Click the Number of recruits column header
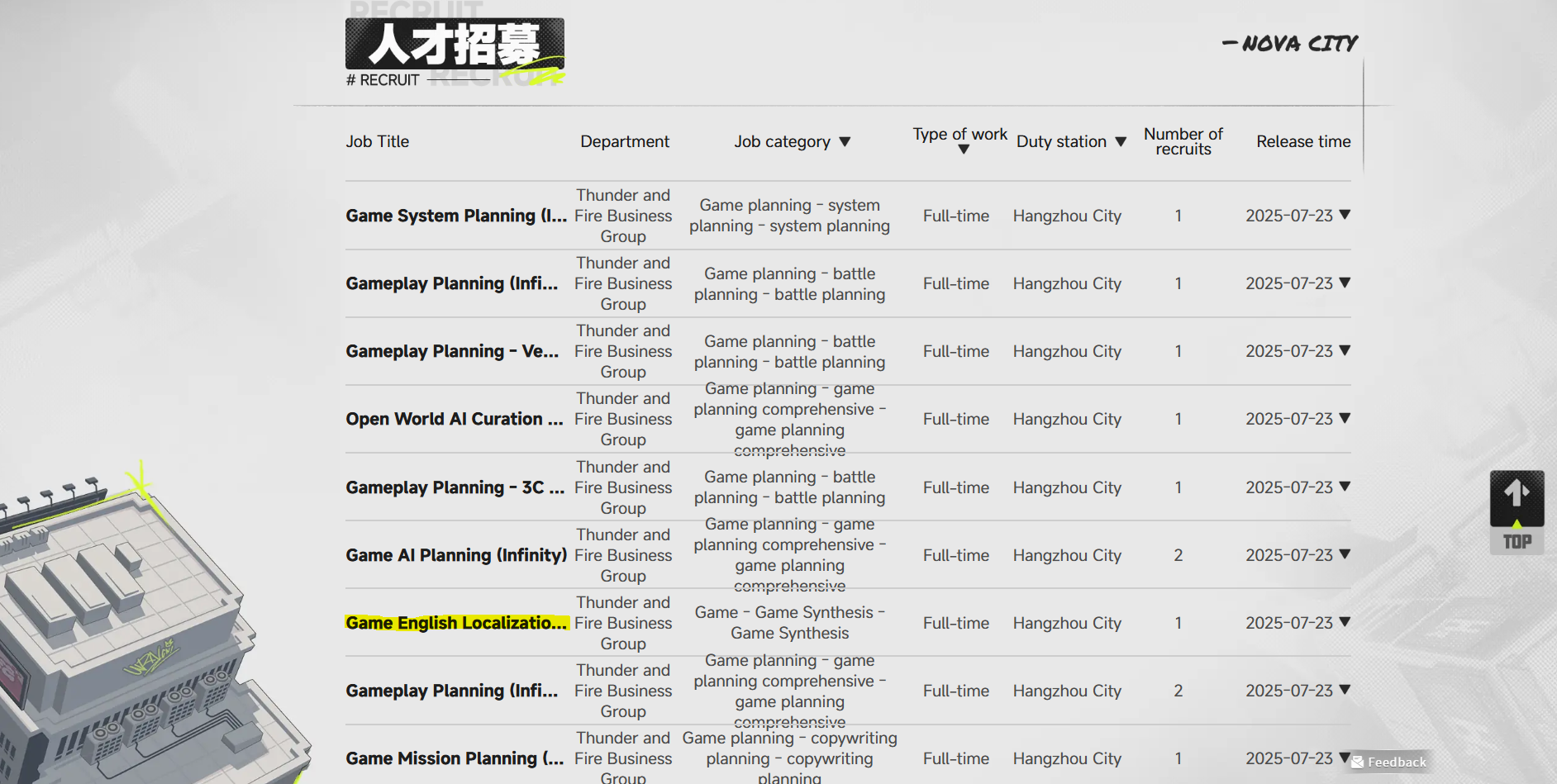Image resolution: width=1557 pixels, height=784 pixels. pos(1183,141)
